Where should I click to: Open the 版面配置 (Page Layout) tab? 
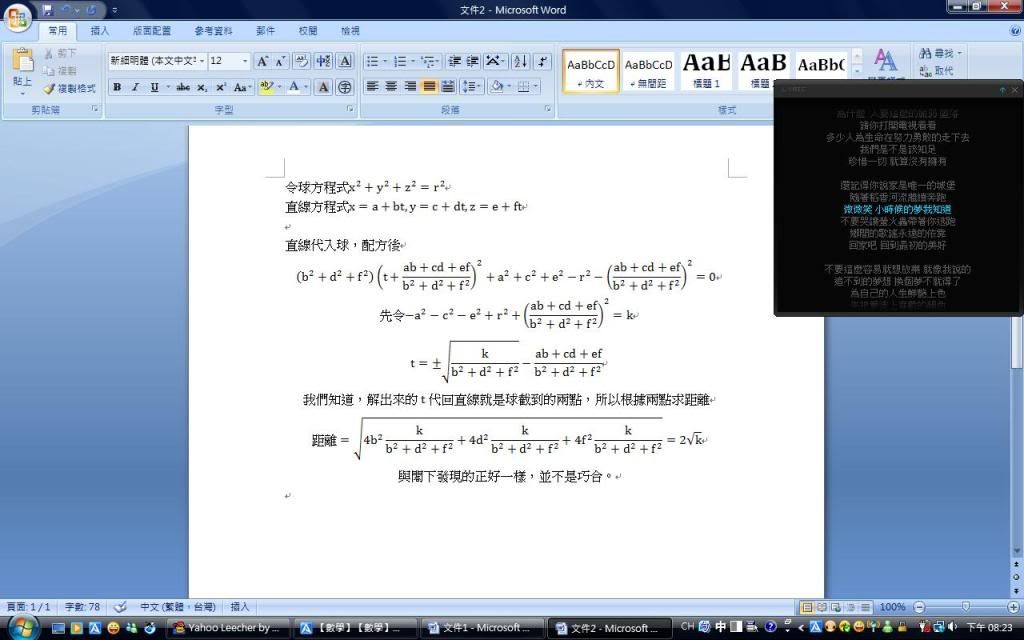coord(152,31)
